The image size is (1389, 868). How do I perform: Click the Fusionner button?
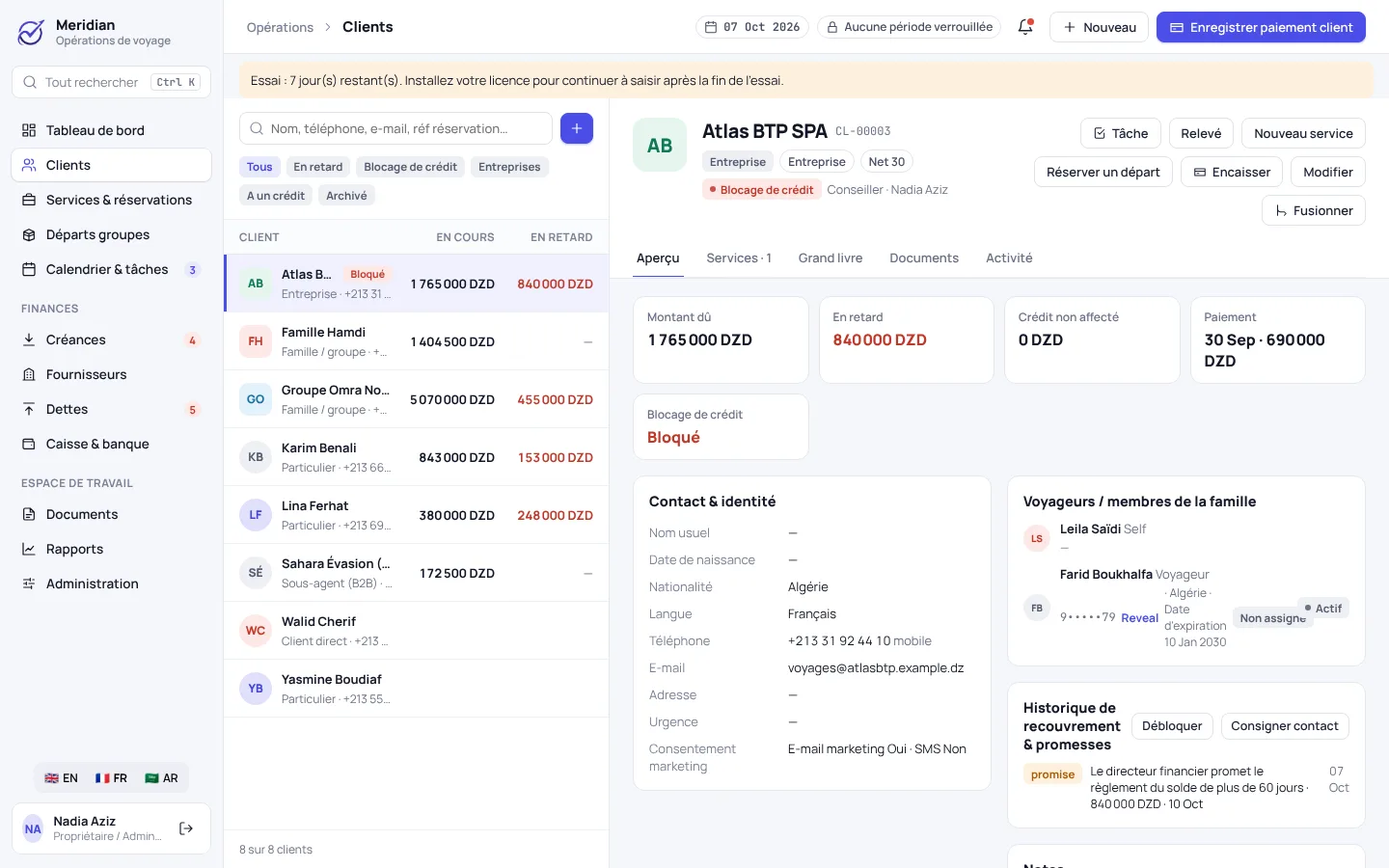tap(1314, 210)
